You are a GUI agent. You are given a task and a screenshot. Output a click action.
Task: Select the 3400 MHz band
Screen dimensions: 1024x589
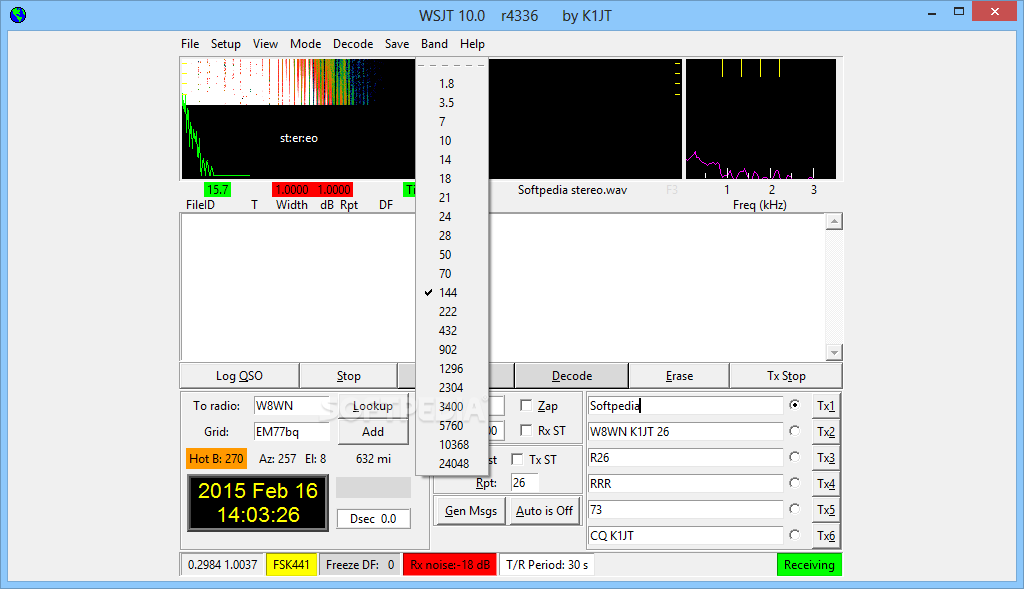pyautogui.click(x=452, y=406)
